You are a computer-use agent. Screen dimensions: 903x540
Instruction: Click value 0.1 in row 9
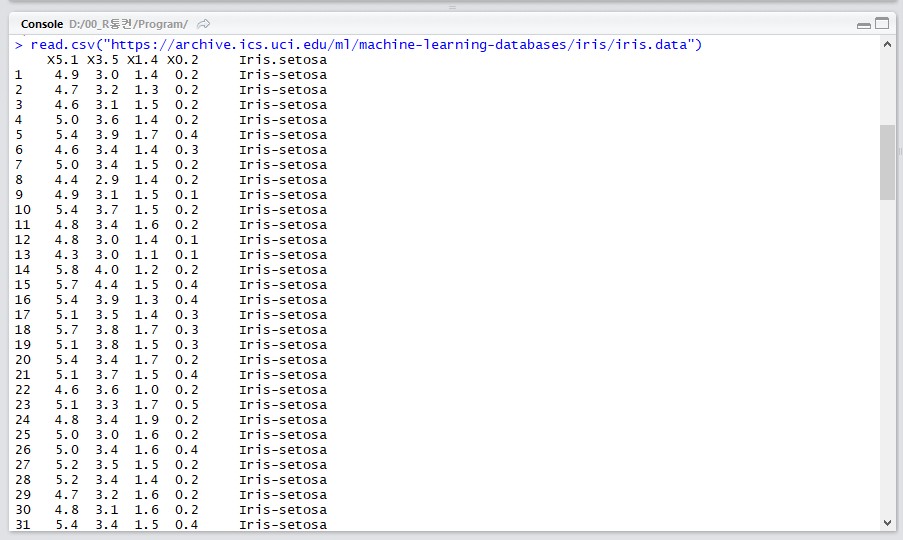[x=187, y=195]
